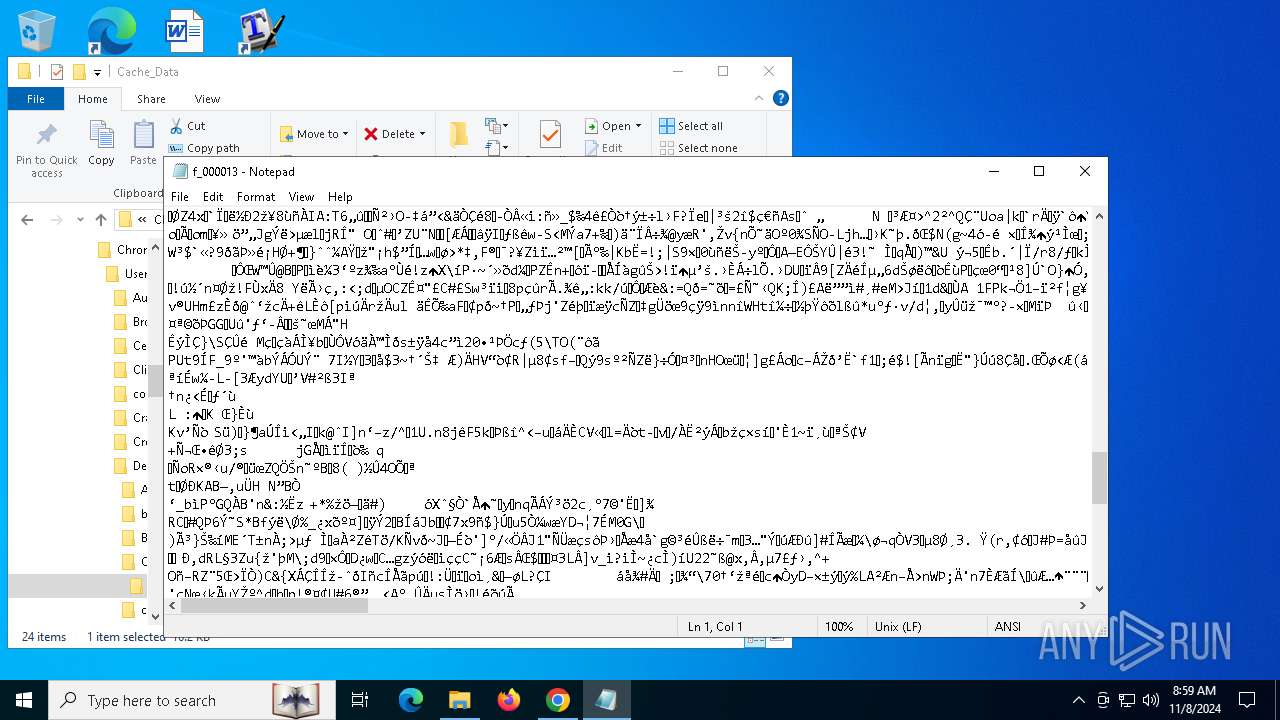Switch to the Share ribbon tab

tap(151, 99)
